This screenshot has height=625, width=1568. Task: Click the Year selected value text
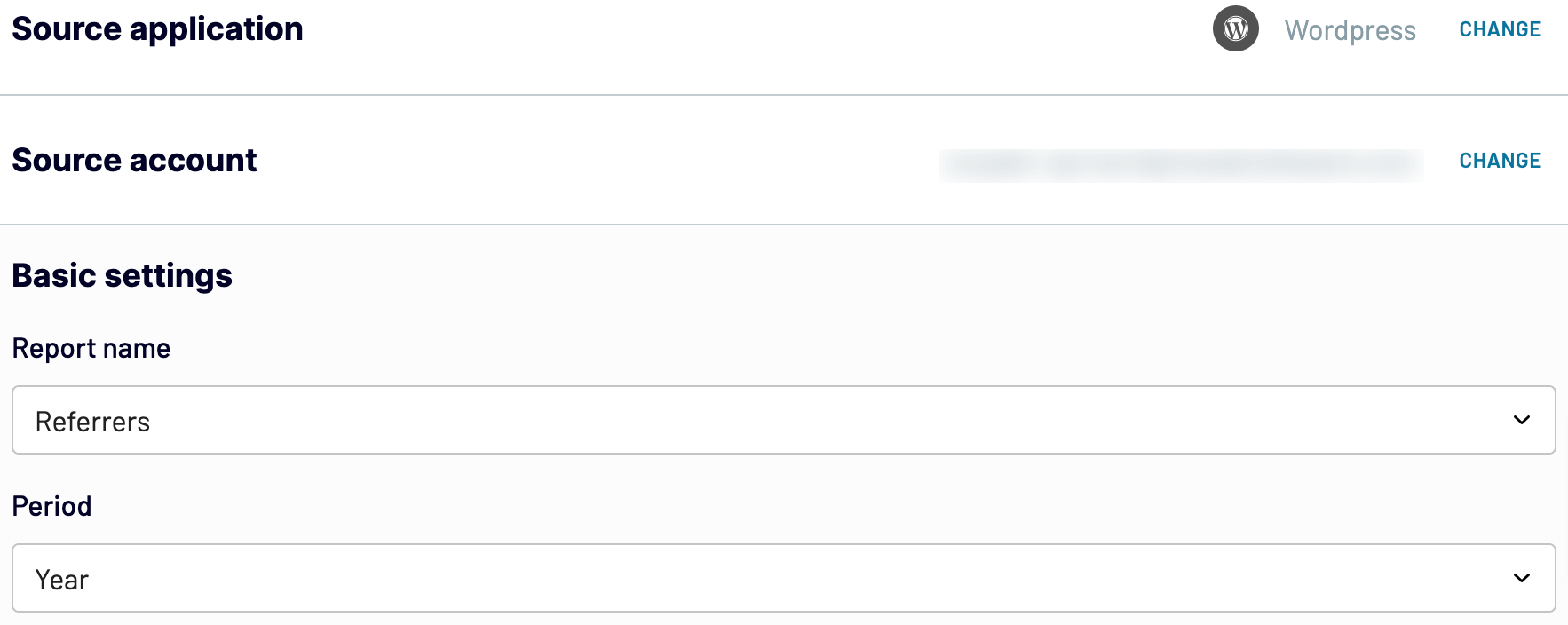coord(61,580)
